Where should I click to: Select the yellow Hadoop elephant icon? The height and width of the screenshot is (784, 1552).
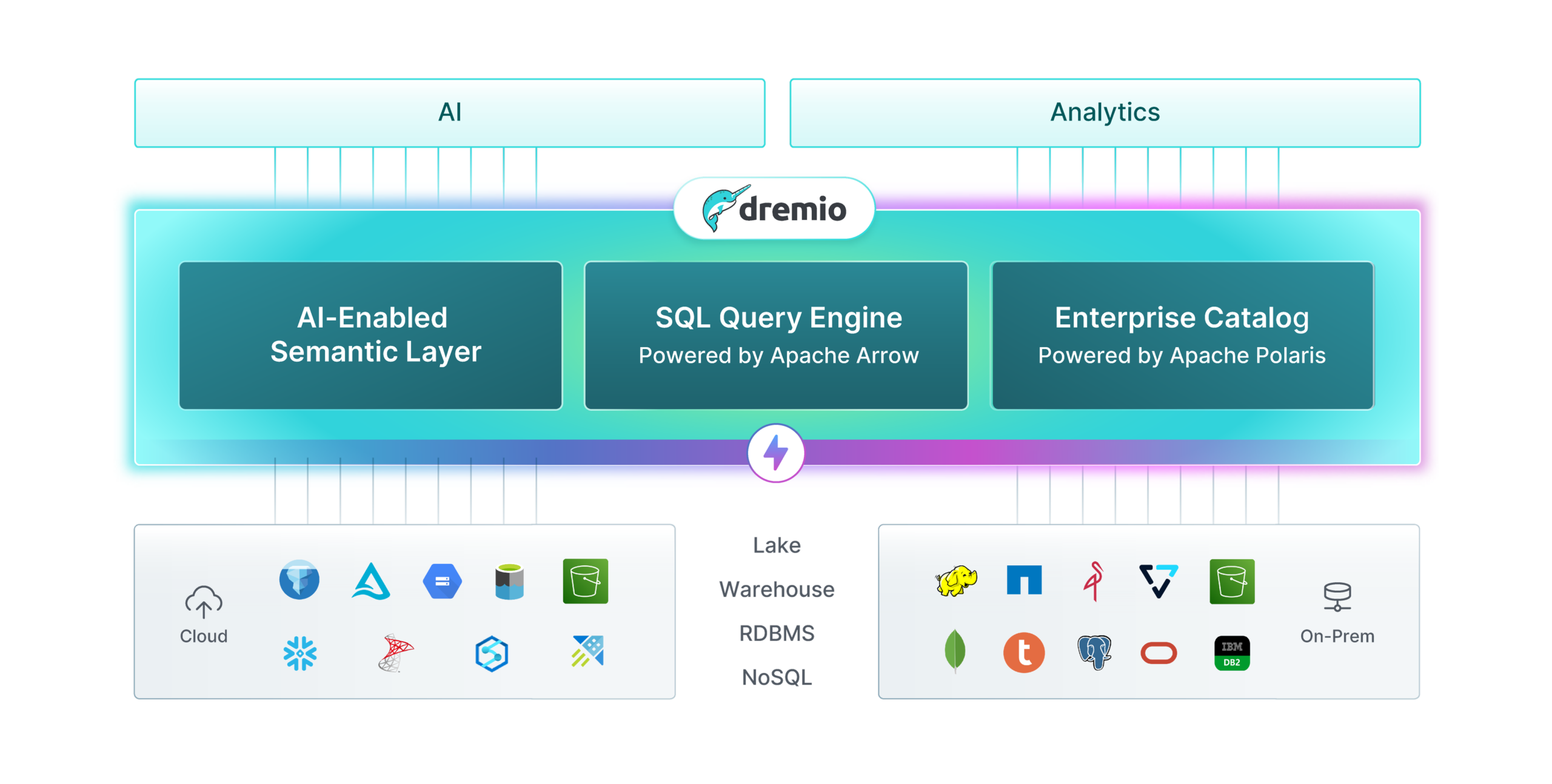pos(956,580)
